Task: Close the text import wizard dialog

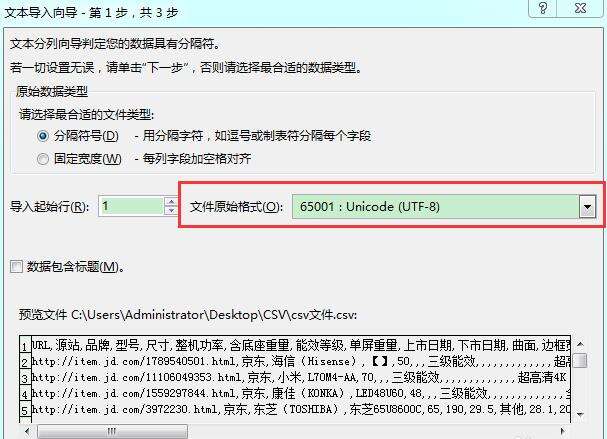Action: click(x=580, y=8)
